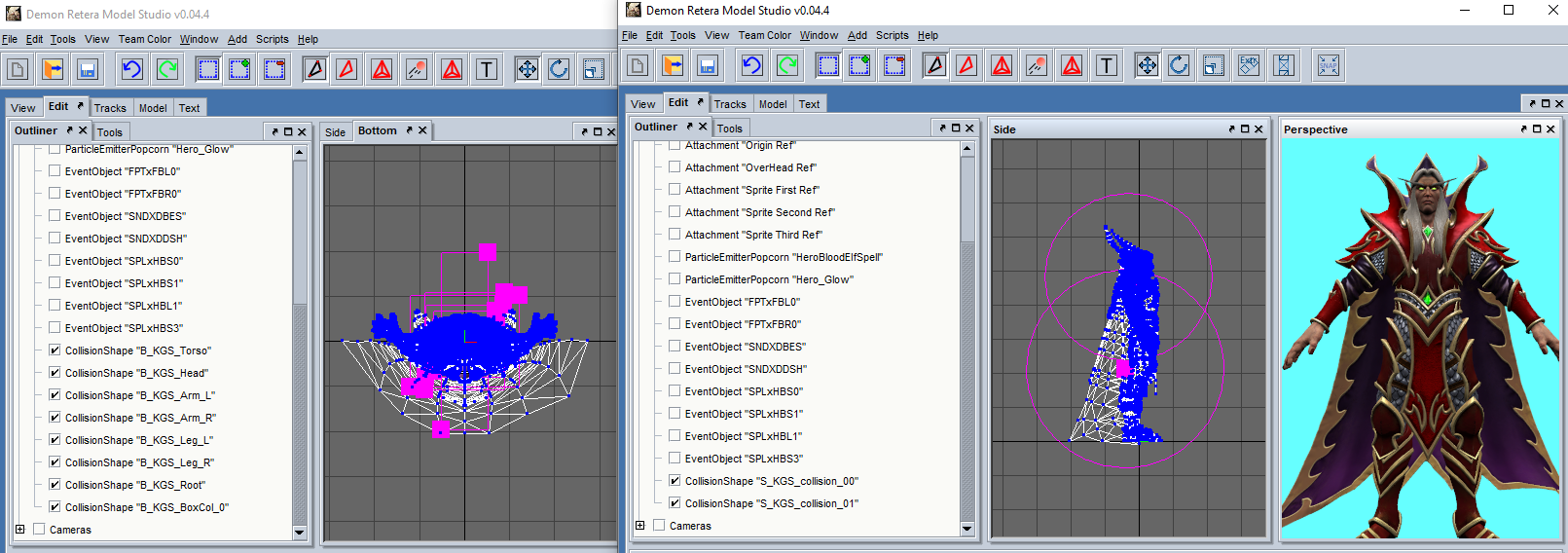Click Open file icon in right window toolbar

tap(673, 65)
